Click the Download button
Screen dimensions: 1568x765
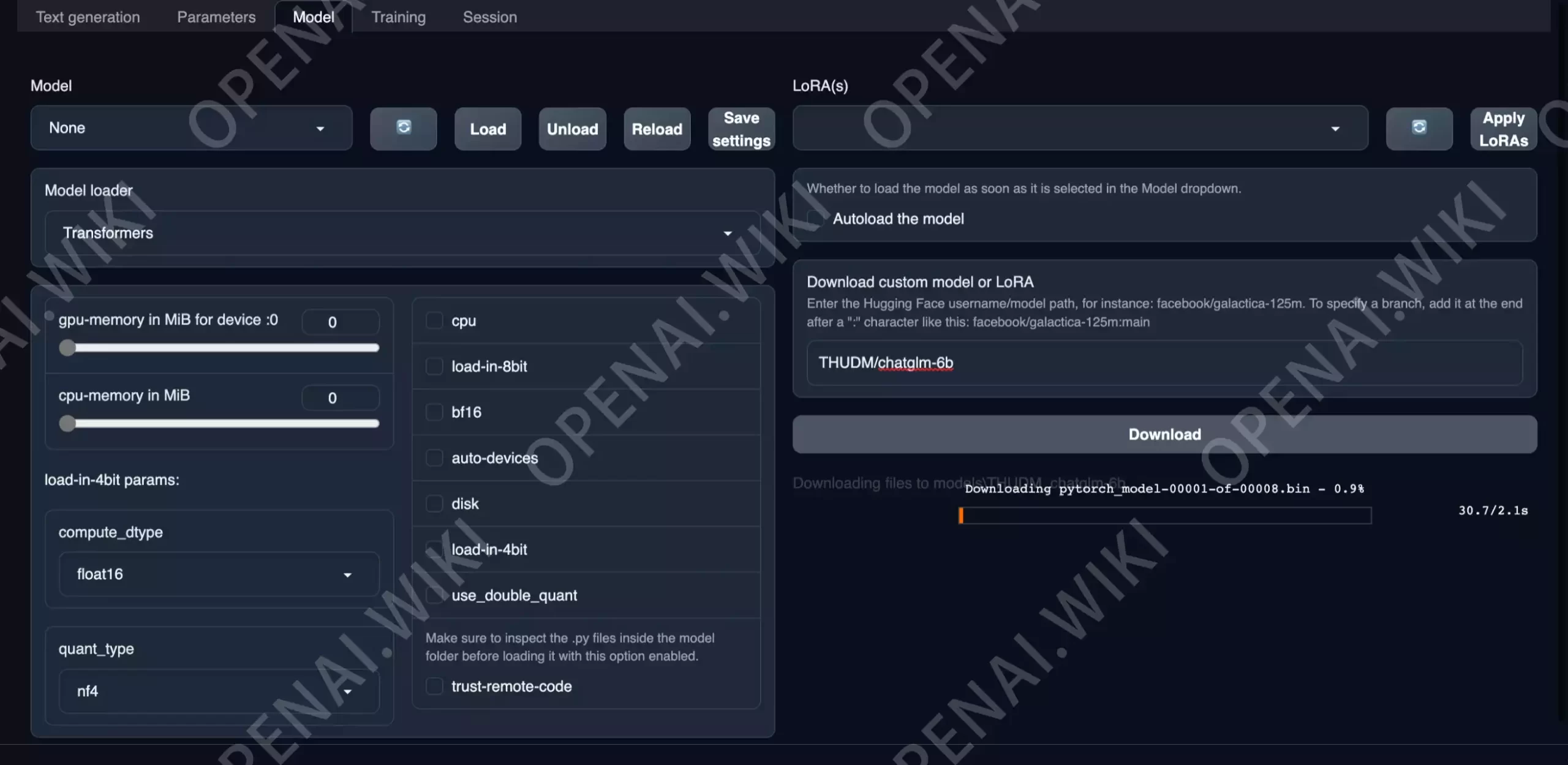pos(1164,434)
